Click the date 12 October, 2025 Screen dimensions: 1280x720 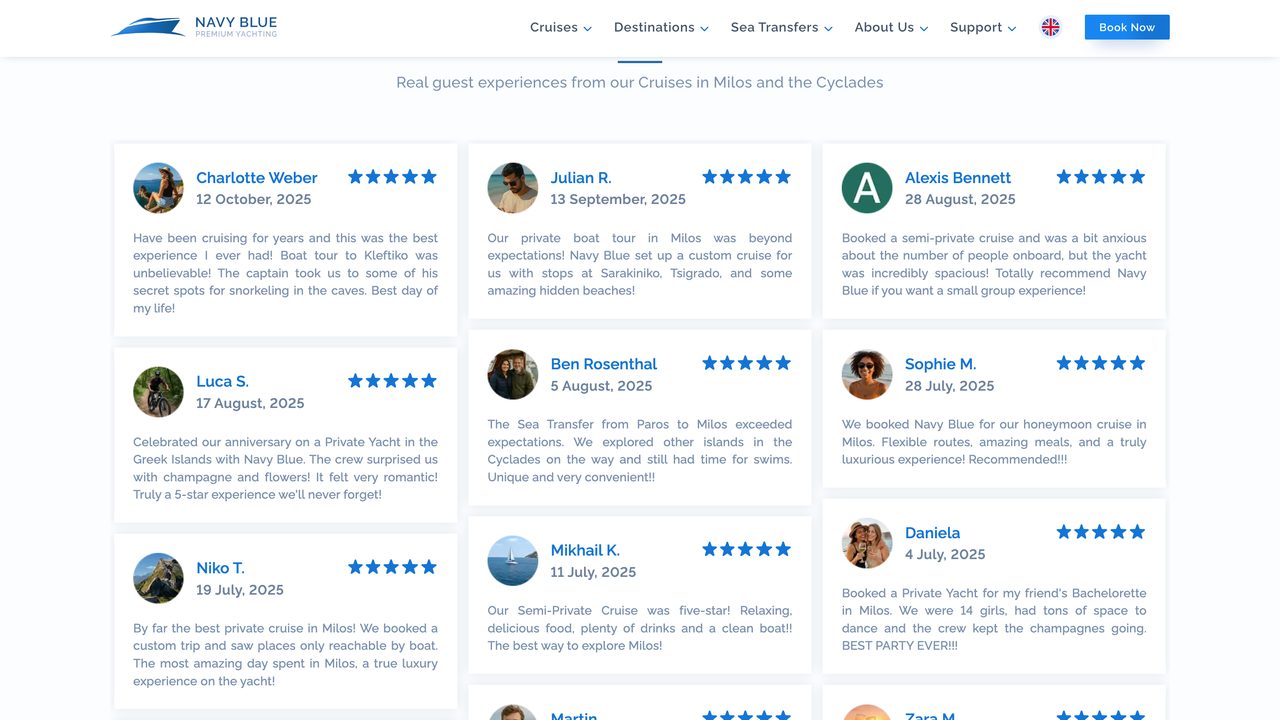pos(254,199)
